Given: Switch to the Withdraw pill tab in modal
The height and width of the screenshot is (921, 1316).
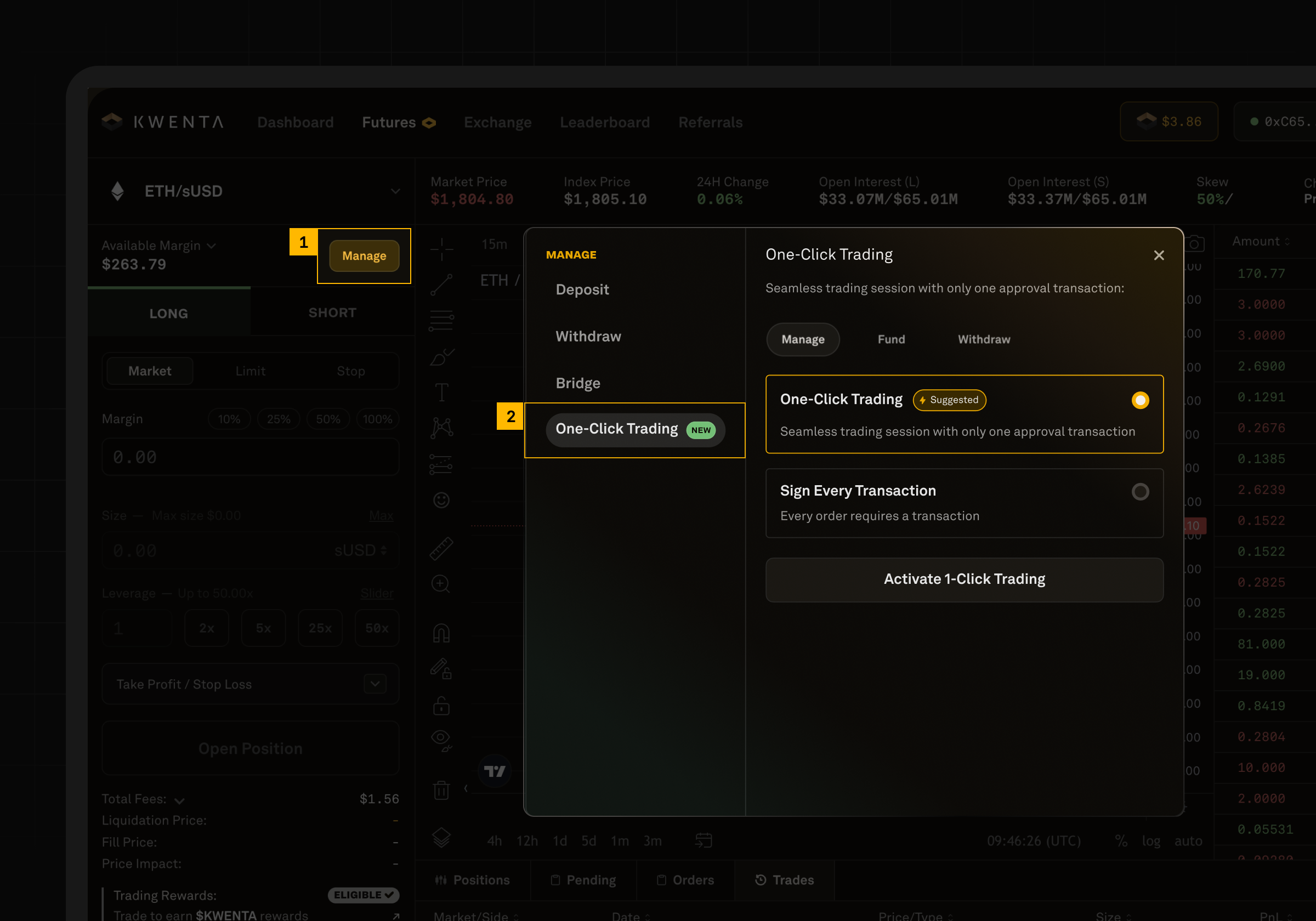Looking at the screenshot, I should tap(984, 340).
